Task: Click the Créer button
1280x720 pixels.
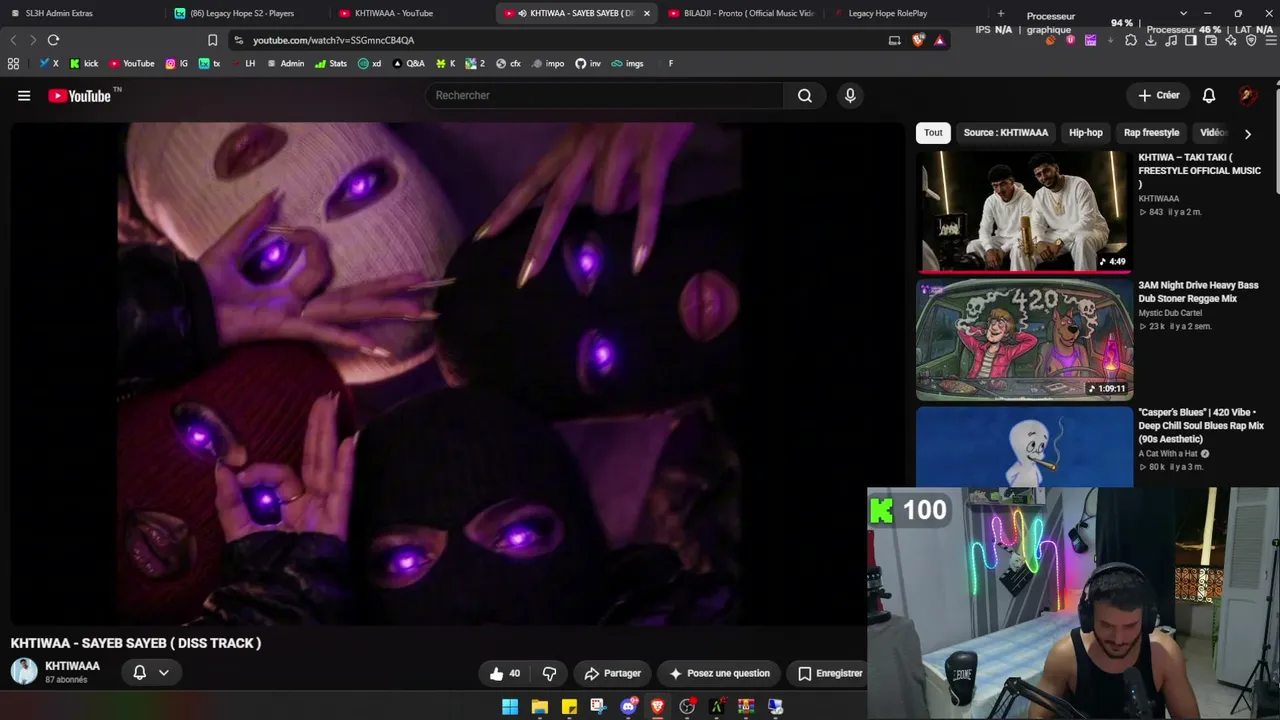Action: click(1159, 96)
